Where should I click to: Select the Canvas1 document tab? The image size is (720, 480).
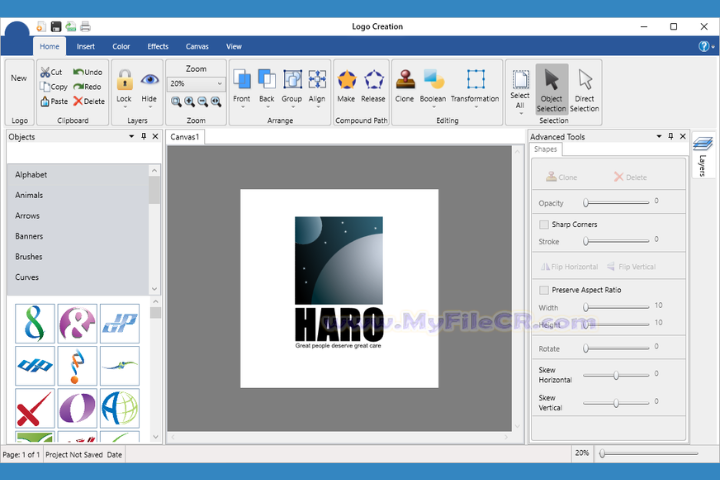point(185,137)
